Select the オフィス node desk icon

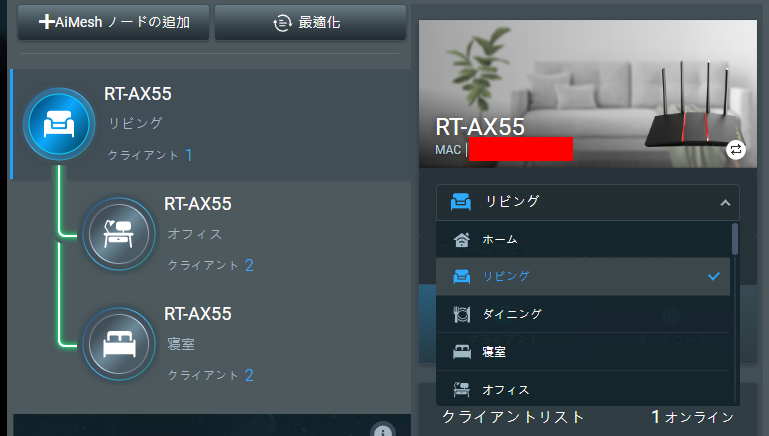click(119, 234)
